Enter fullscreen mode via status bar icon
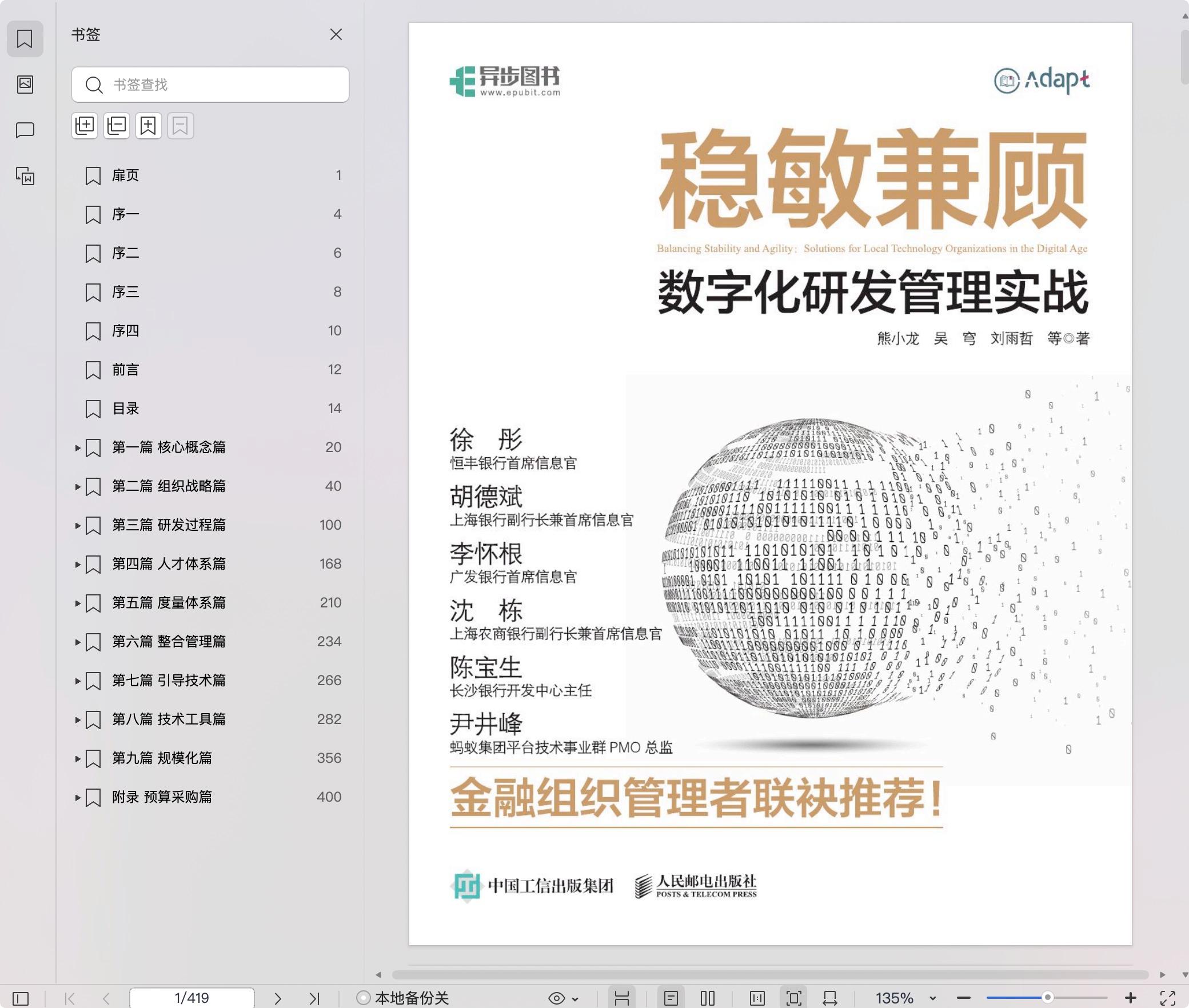Image resolution: width=1189 pixels, height=1008 pixels. 1168,998
